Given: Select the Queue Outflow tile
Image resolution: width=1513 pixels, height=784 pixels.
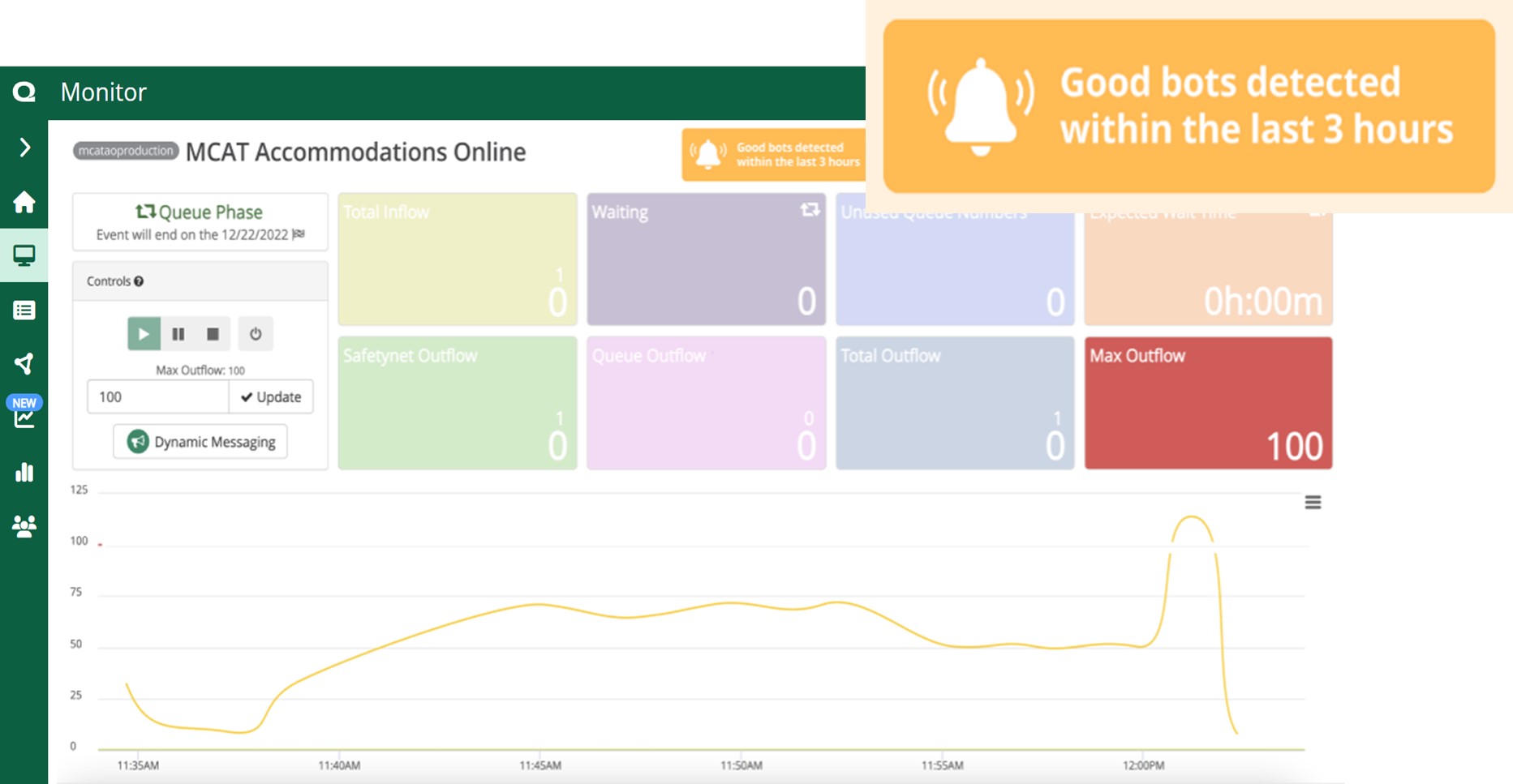Looking at the screenshot, I should (x=706, y=403).
